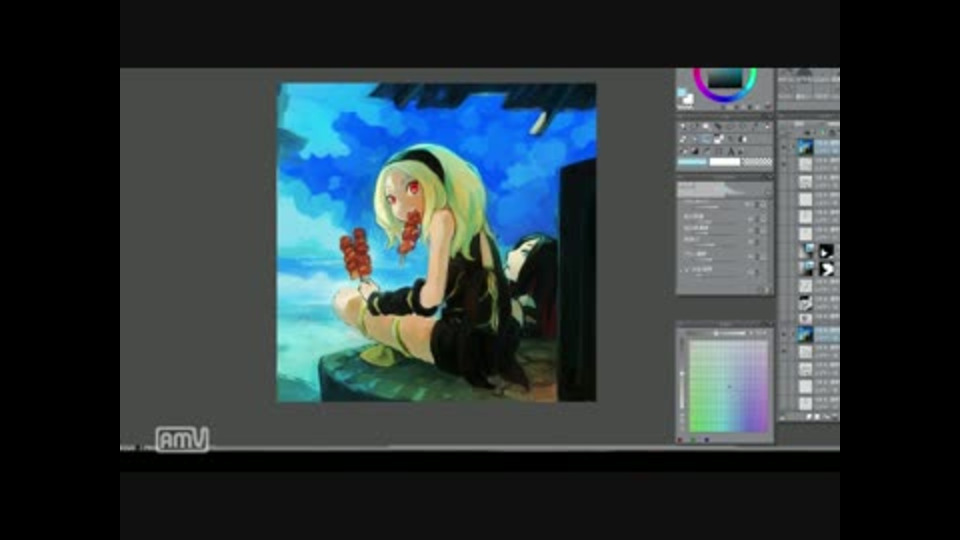Pick a swatch from the color set grid

729,386
